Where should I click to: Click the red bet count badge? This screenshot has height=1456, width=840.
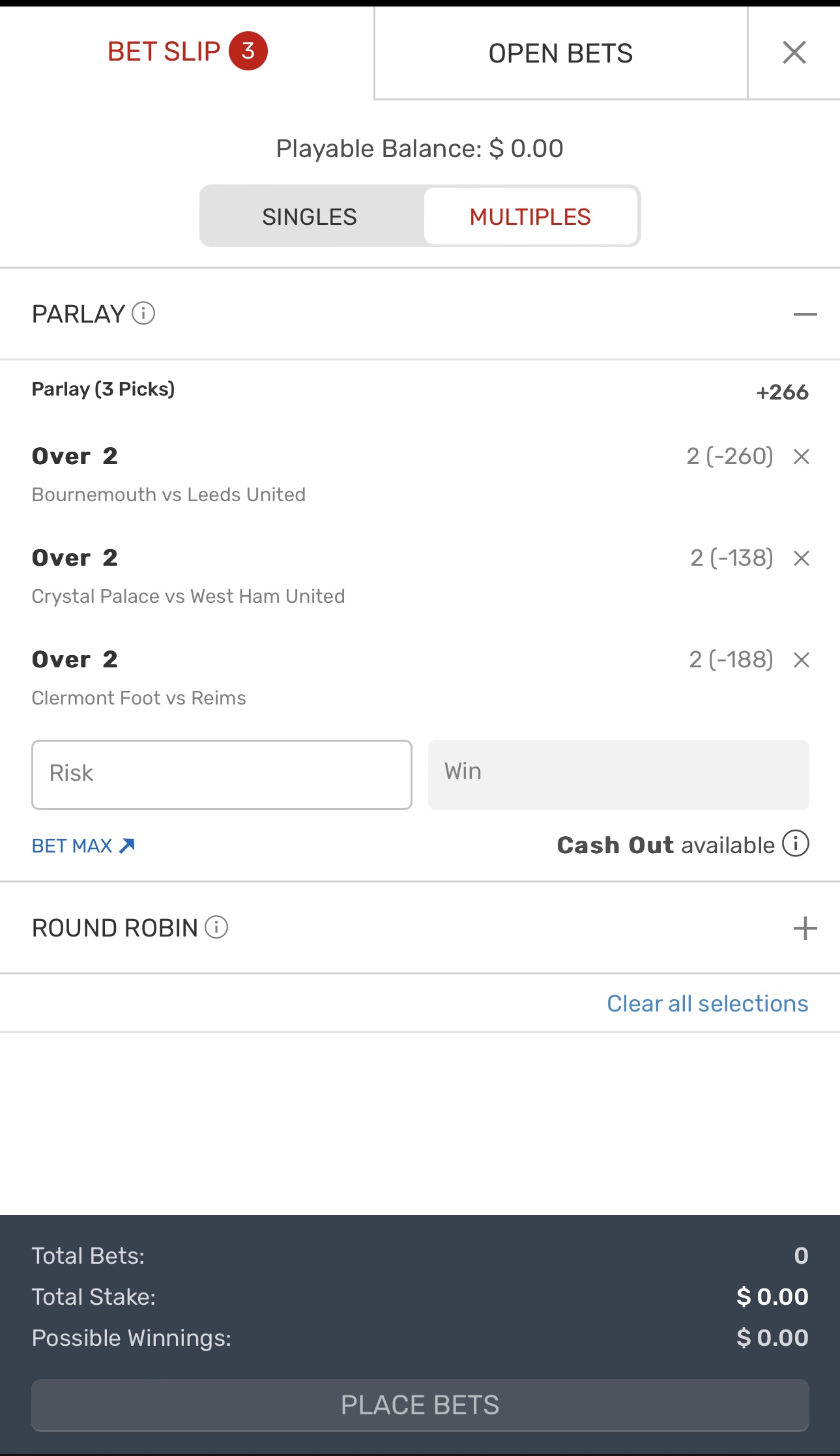click(248, 51)
